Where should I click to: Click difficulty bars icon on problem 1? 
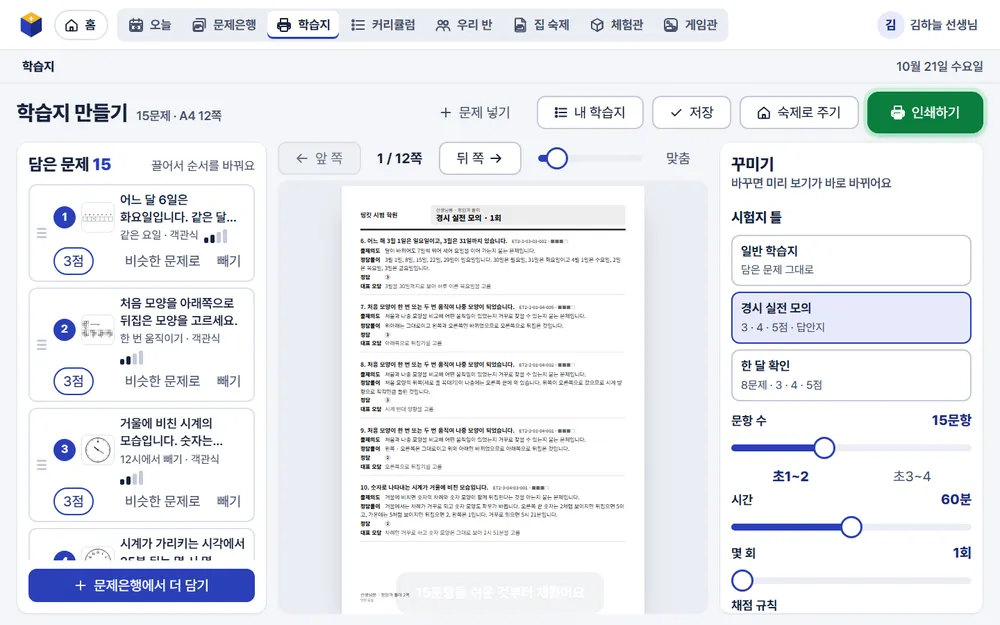coord(216,237)
